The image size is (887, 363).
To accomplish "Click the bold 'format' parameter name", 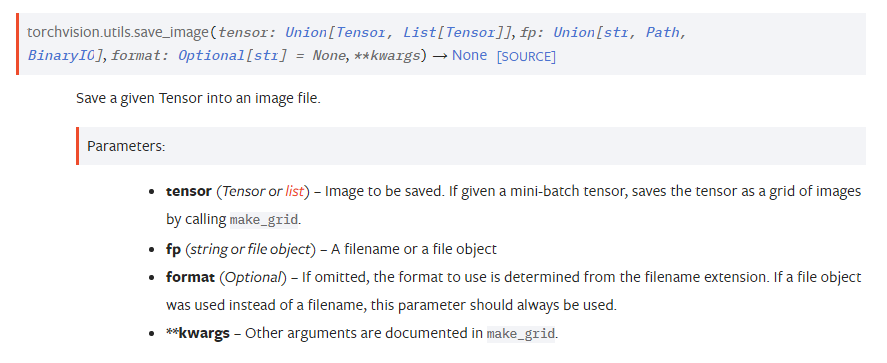I will (190, 278).
